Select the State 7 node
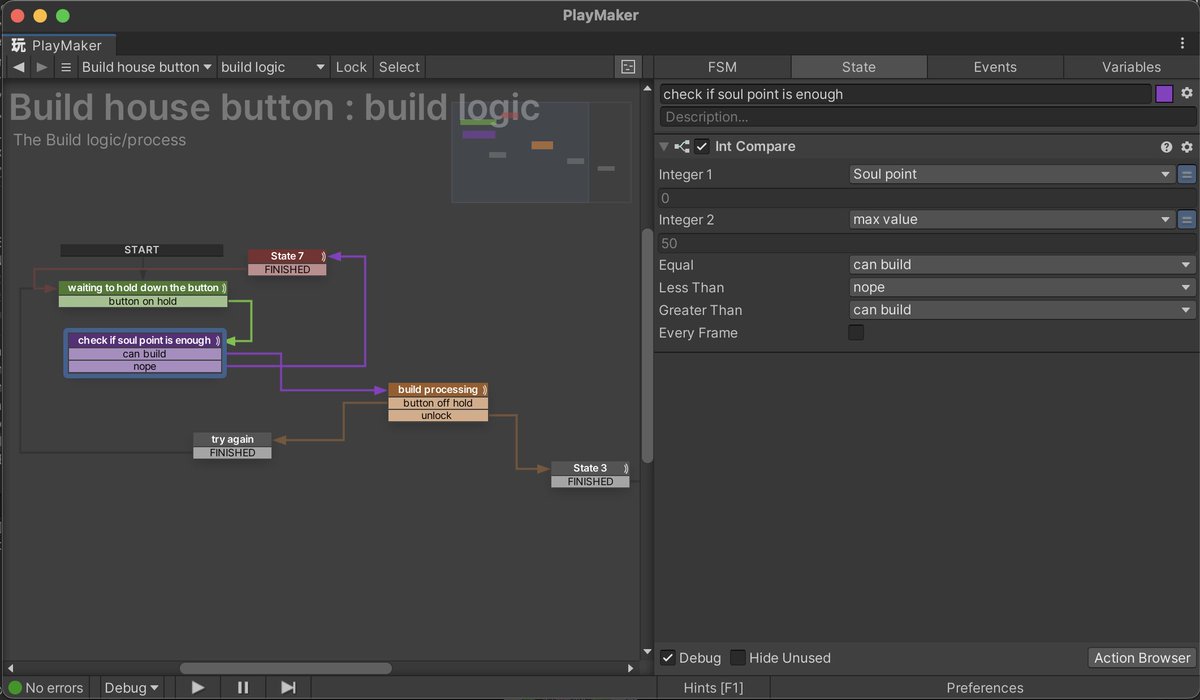This screenshot has height=700, width=1200. point(287,256)
